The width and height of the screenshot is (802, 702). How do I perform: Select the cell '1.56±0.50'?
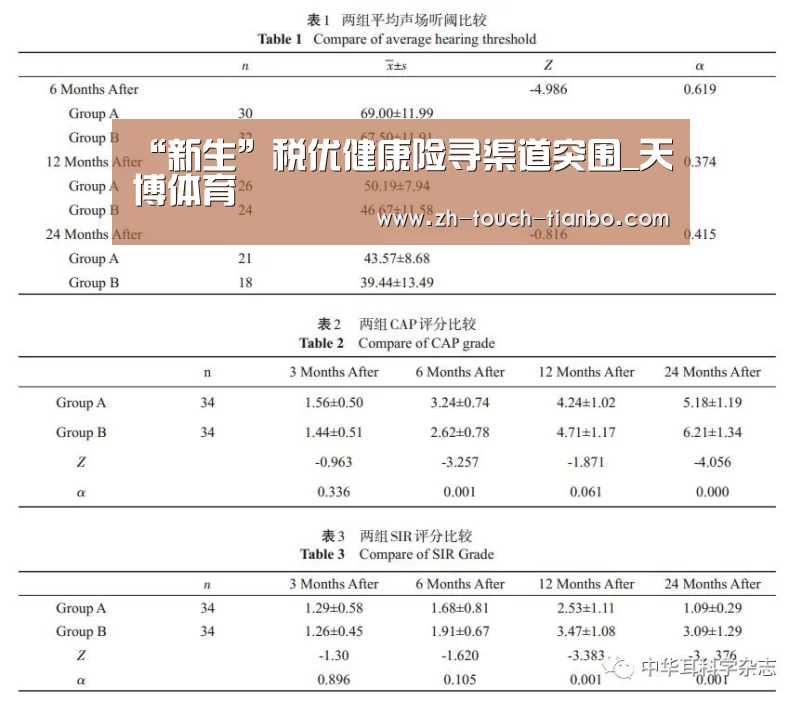334,403
